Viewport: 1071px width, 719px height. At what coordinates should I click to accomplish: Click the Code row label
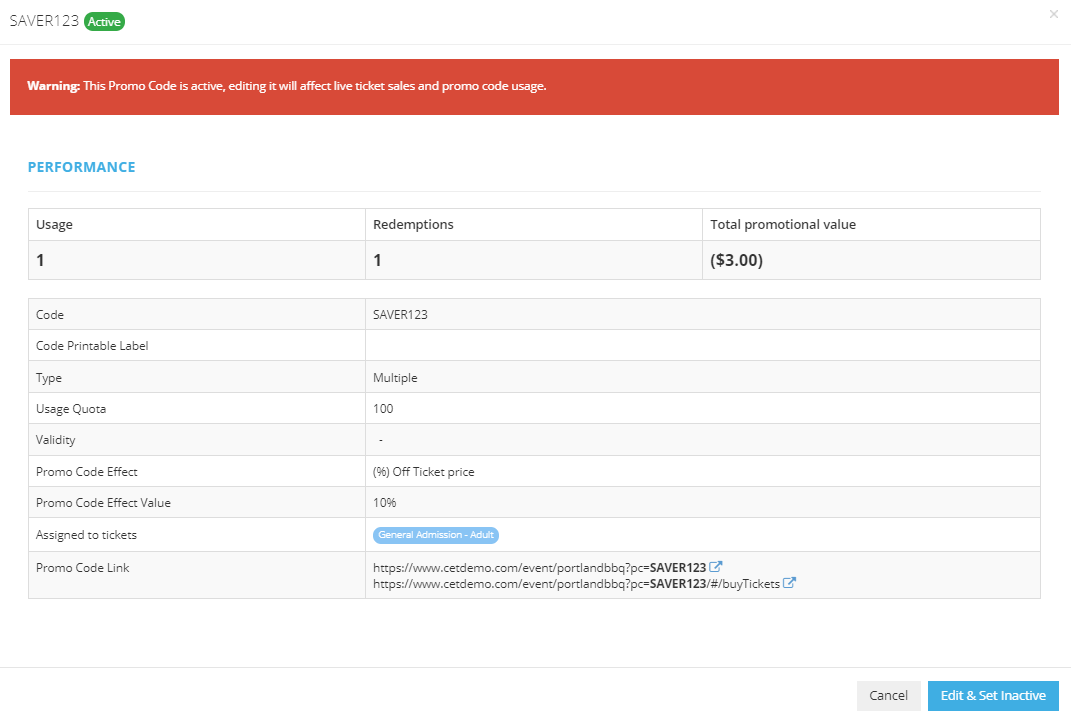coord(50,315)
